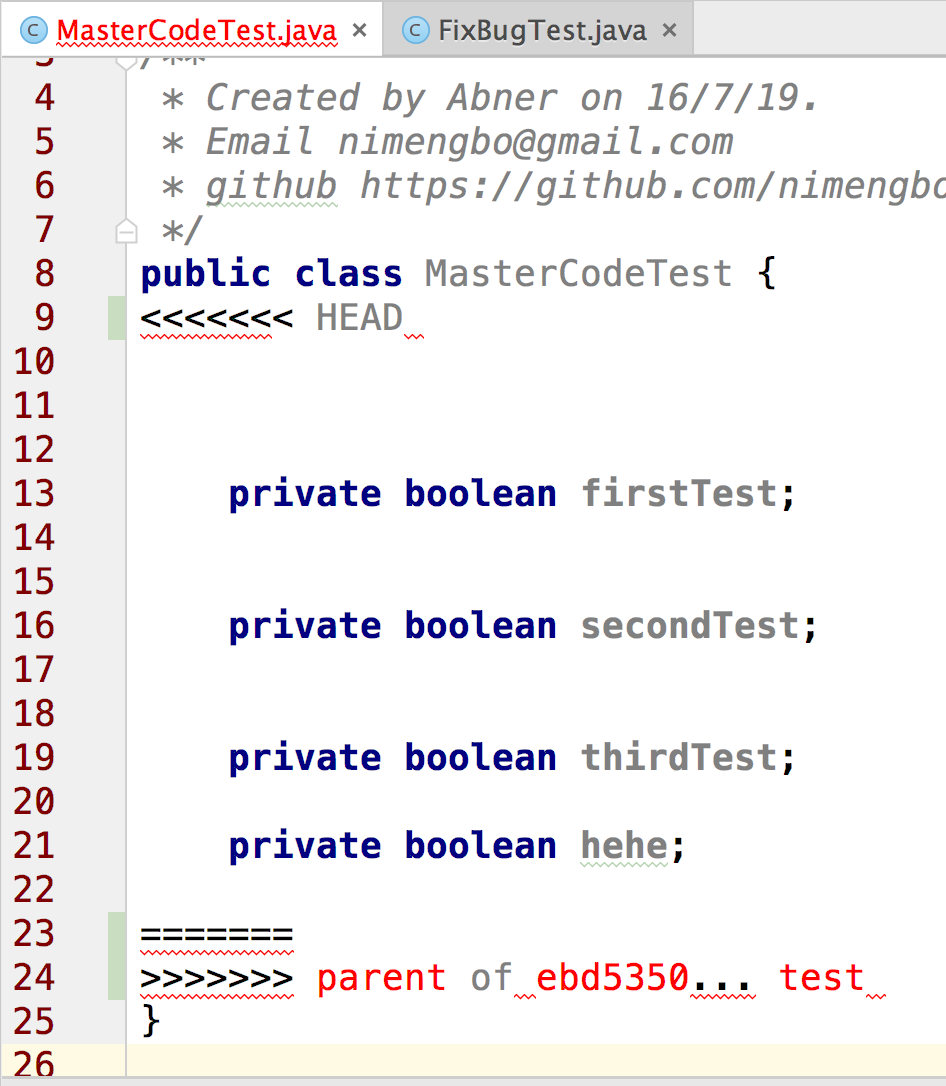Click the class icon on FixBugTest.java tab

click(x=415, y=30)
